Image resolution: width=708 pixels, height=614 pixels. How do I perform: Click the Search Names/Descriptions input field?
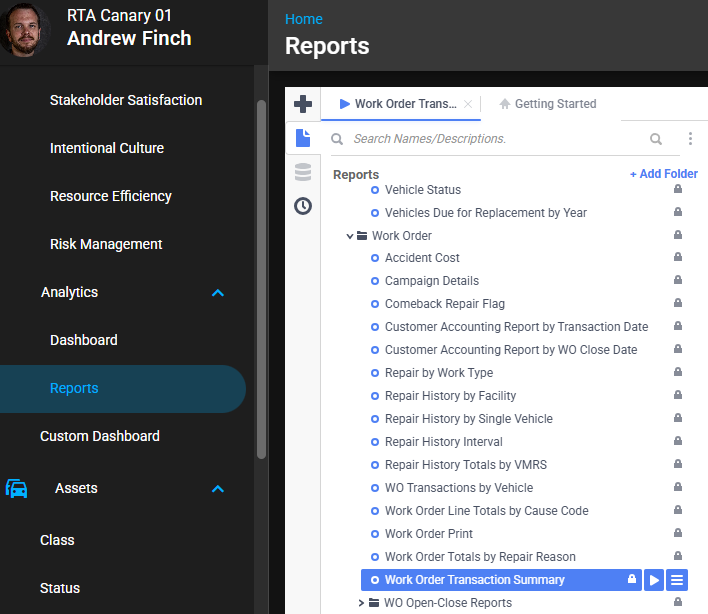click(490, 139)
